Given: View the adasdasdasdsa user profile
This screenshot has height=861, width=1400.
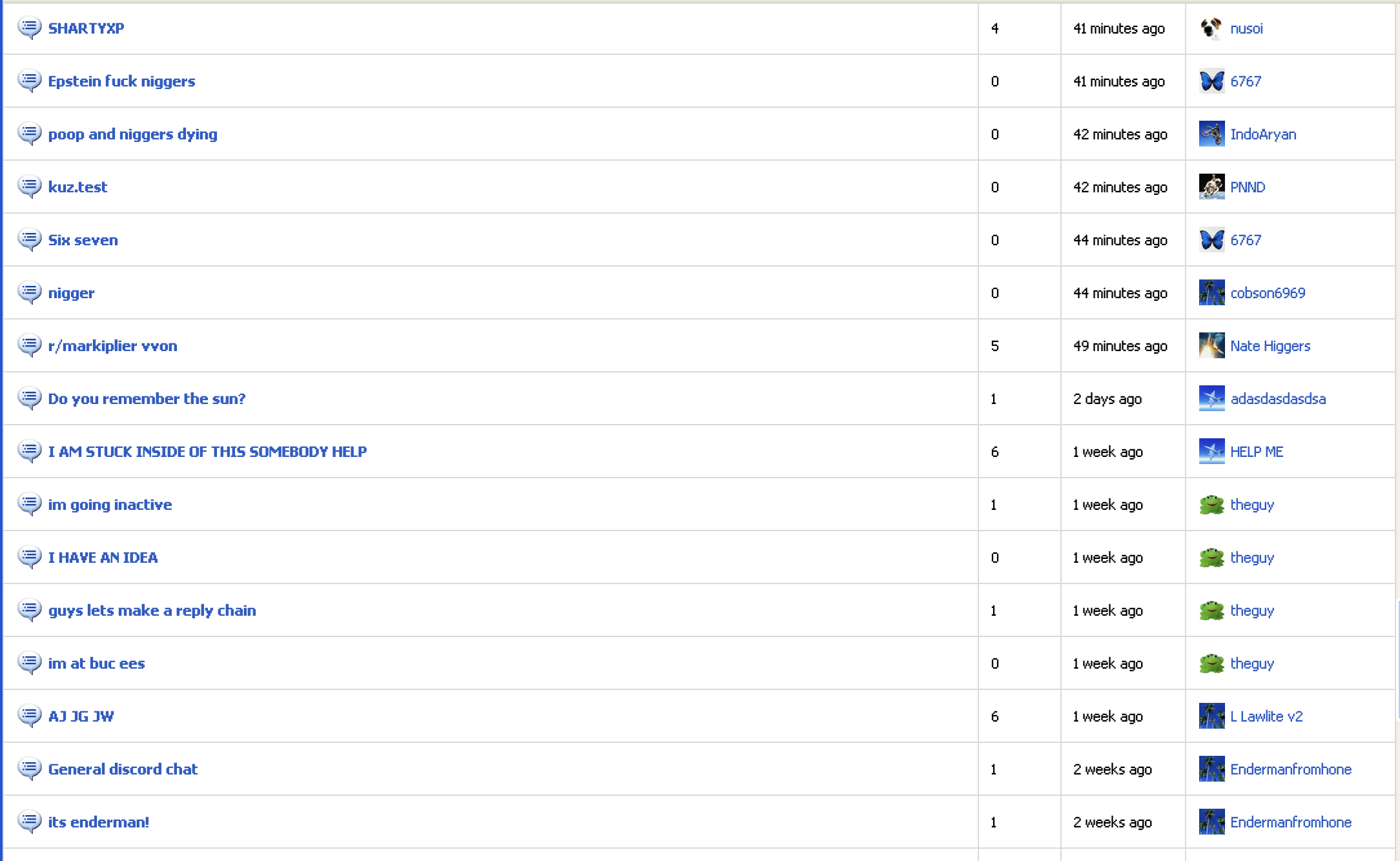Looking at the screenshot, I should coord(1278,399).
